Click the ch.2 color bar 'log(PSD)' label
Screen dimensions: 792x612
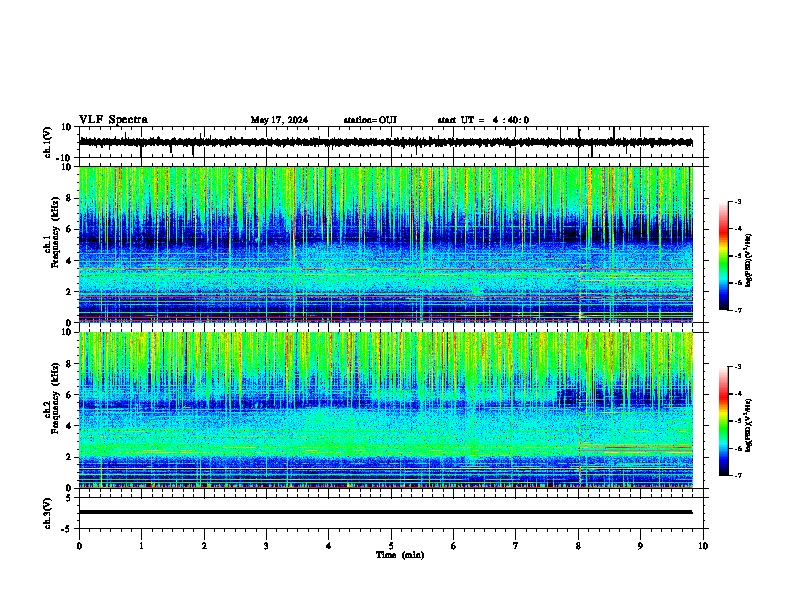(748, 425)
